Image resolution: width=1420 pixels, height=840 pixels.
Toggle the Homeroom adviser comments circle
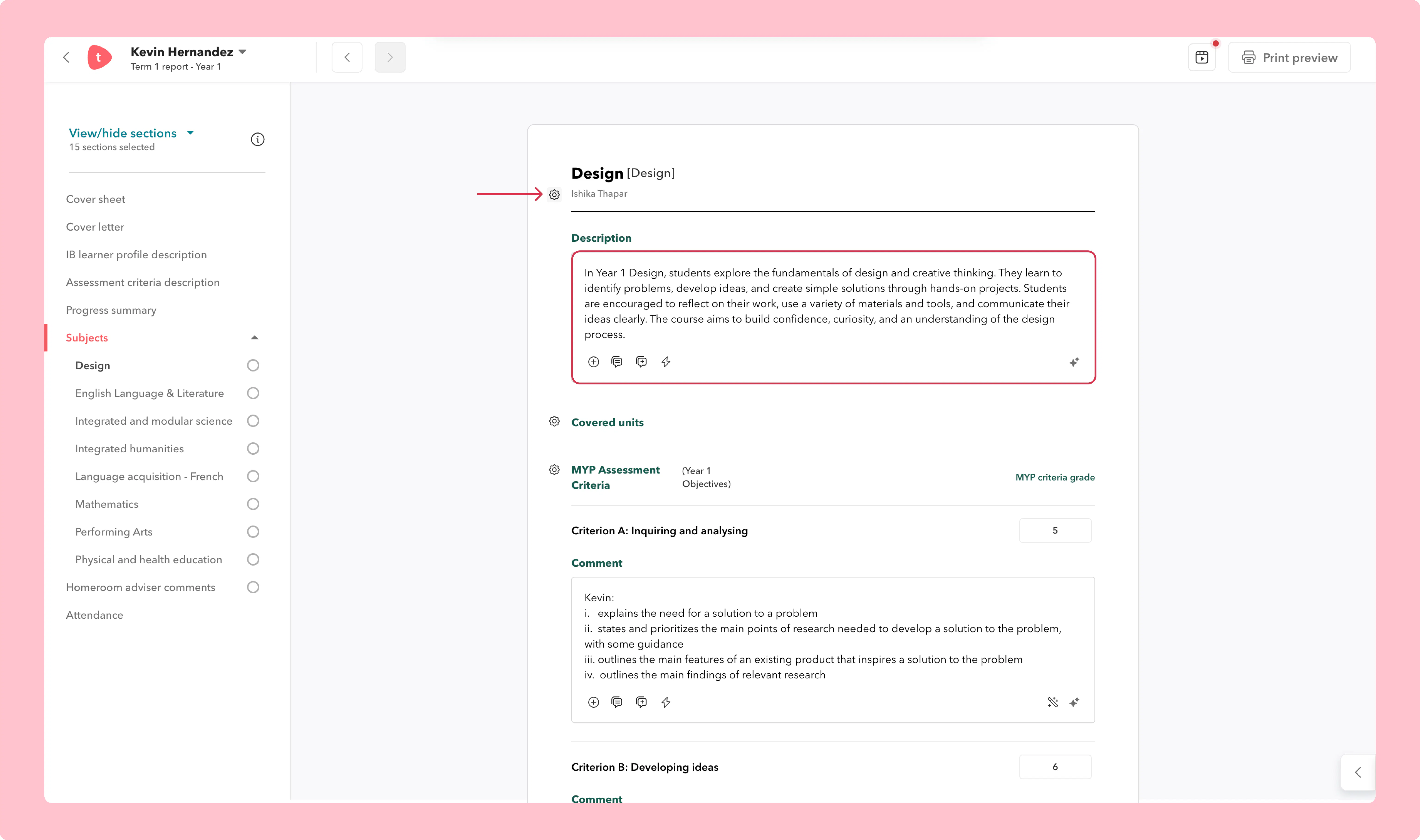tap(253, 587)
